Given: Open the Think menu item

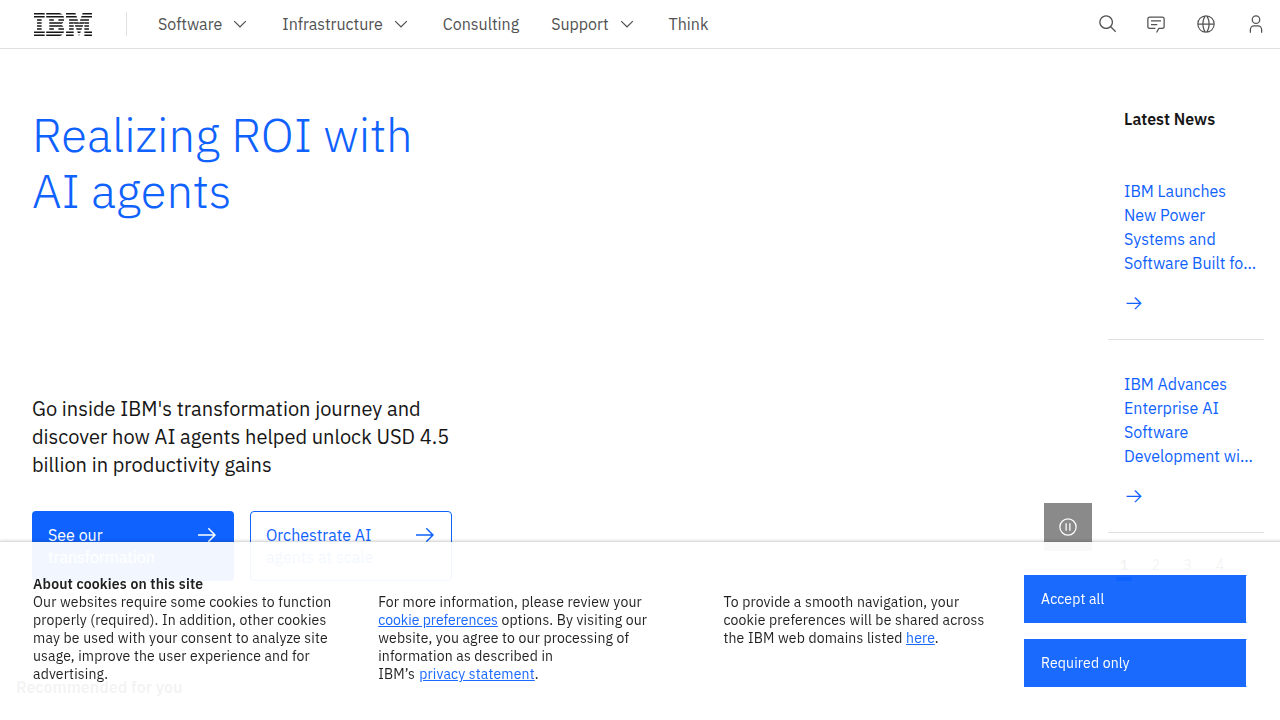Looking at the screenshot, I should [x=688, y=24].
